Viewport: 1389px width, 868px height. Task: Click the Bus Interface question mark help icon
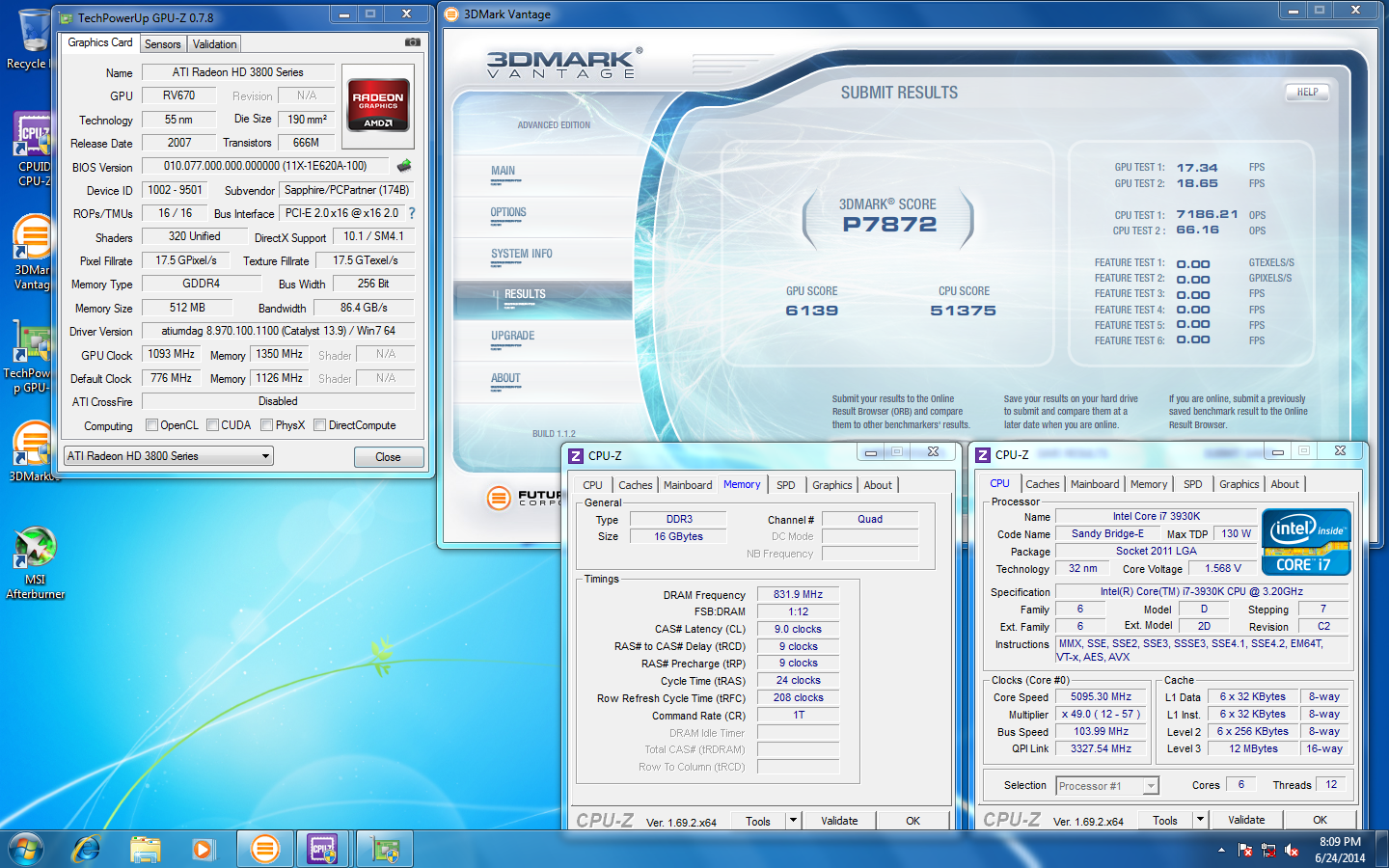click(x=412, y=213)
